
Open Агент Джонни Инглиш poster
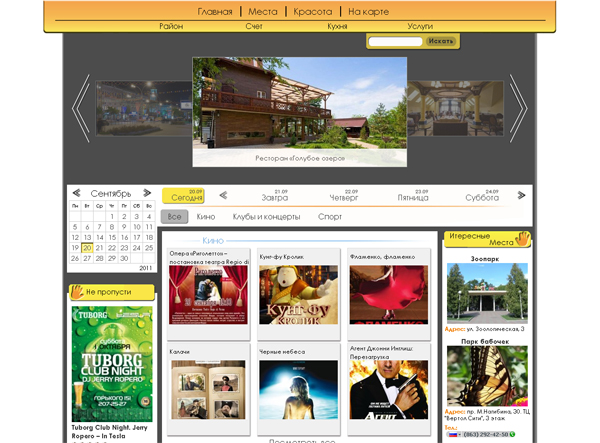(x=389, y=389)
